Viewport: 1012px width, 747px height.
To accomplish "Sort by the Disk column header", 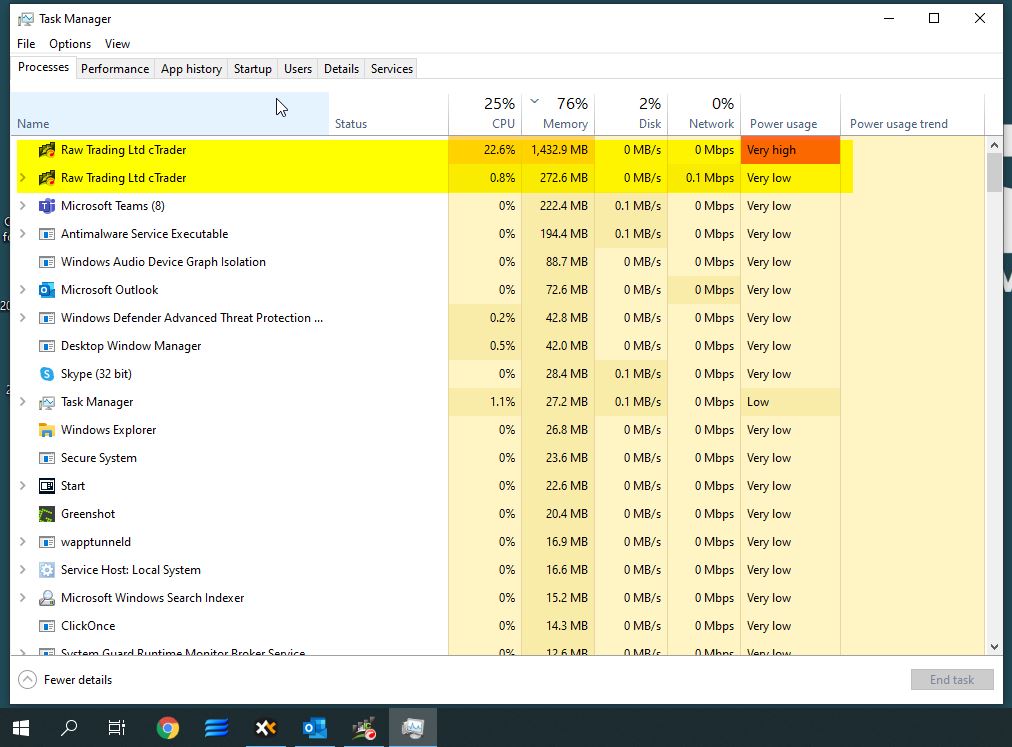I will click(631, 114).
